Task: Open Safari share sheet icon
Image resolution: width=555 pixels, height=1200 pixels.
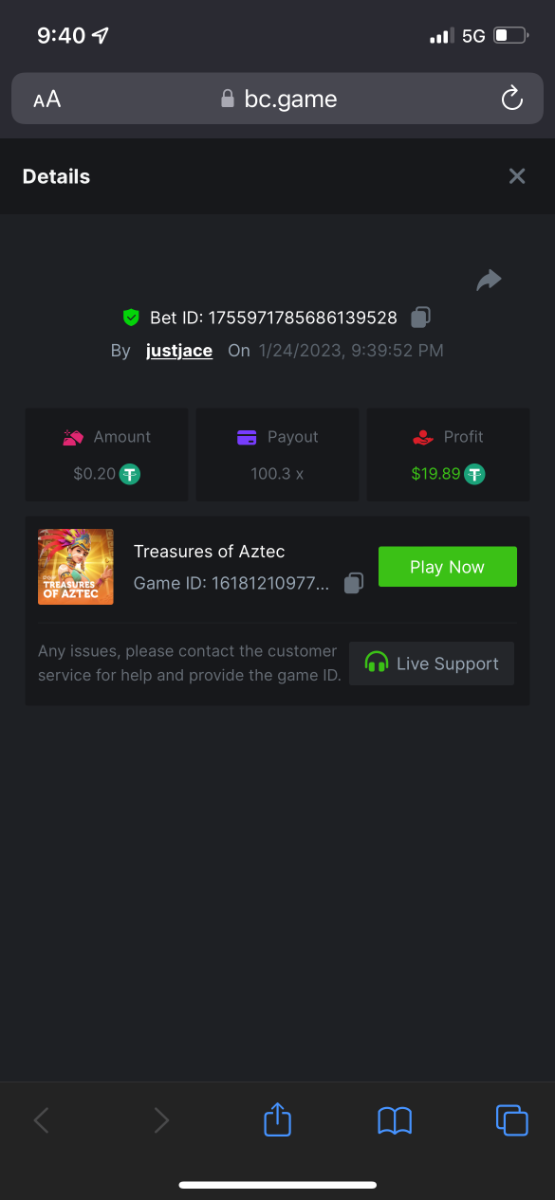Action: (277, 1119)
